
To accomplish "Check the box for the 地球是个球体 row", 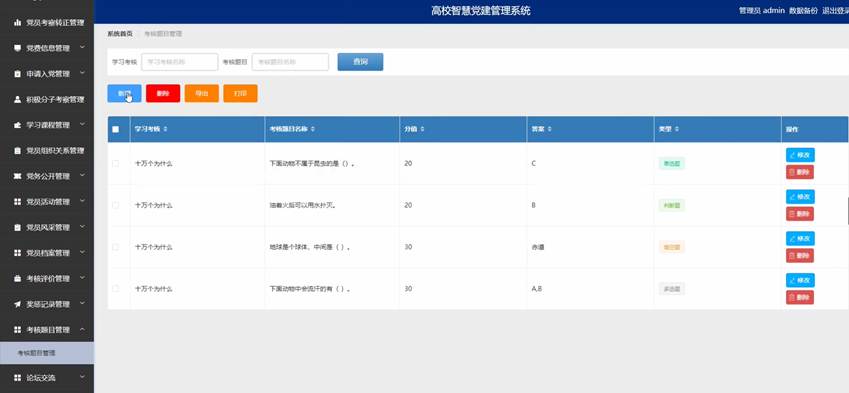I will 115,247.
